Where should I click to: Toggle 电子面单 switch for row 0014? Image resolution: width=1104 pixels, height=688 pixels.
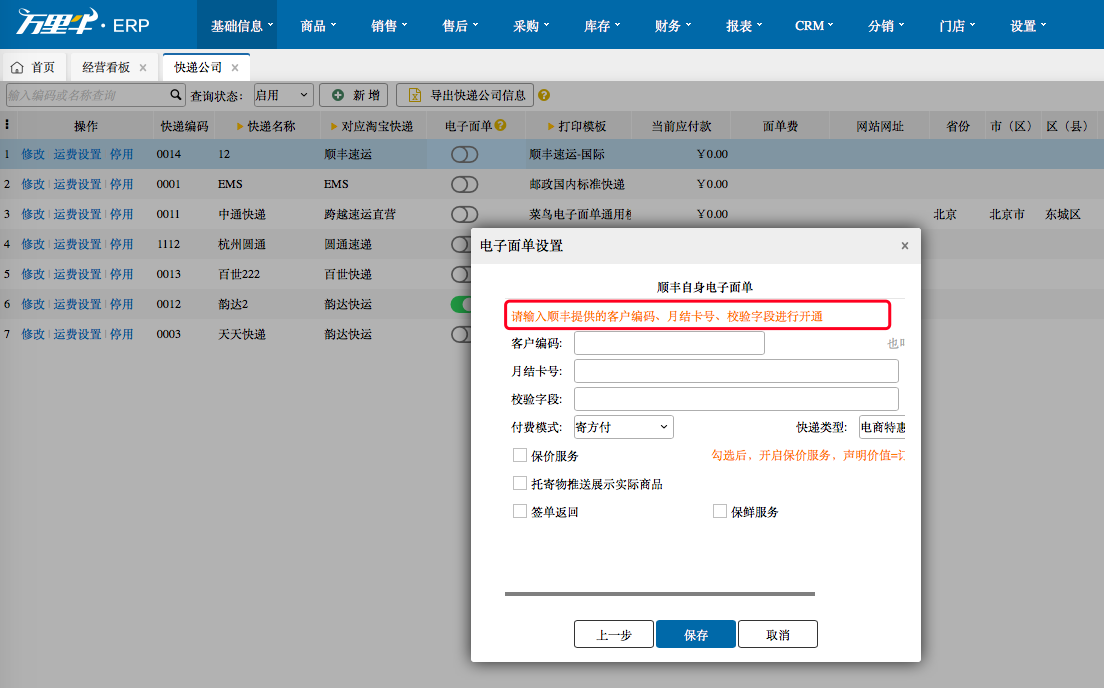click(x=465, y=154)
